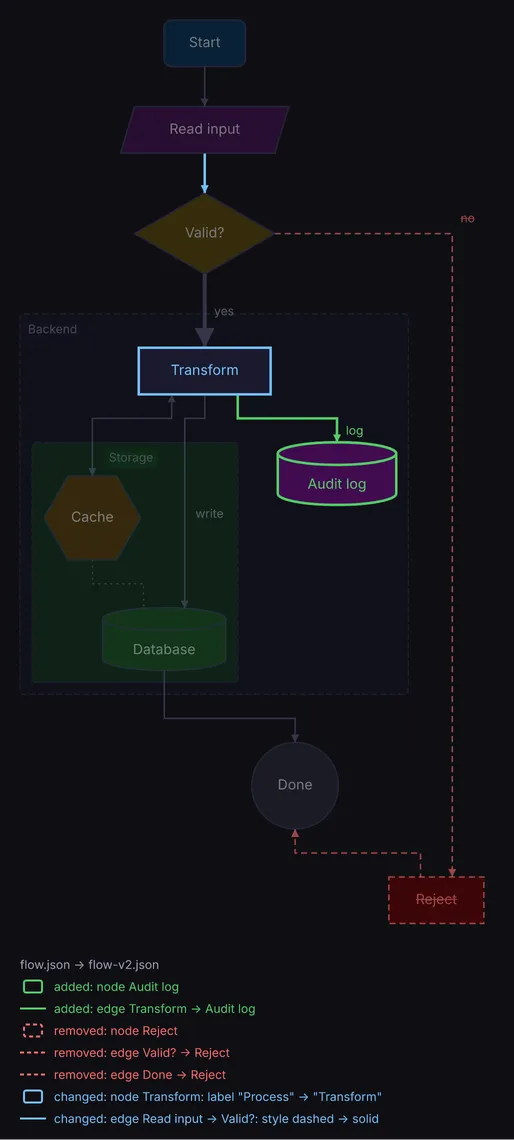Click the Cache hexagon node
The image size is (514, 1140).
click(92, 517)
